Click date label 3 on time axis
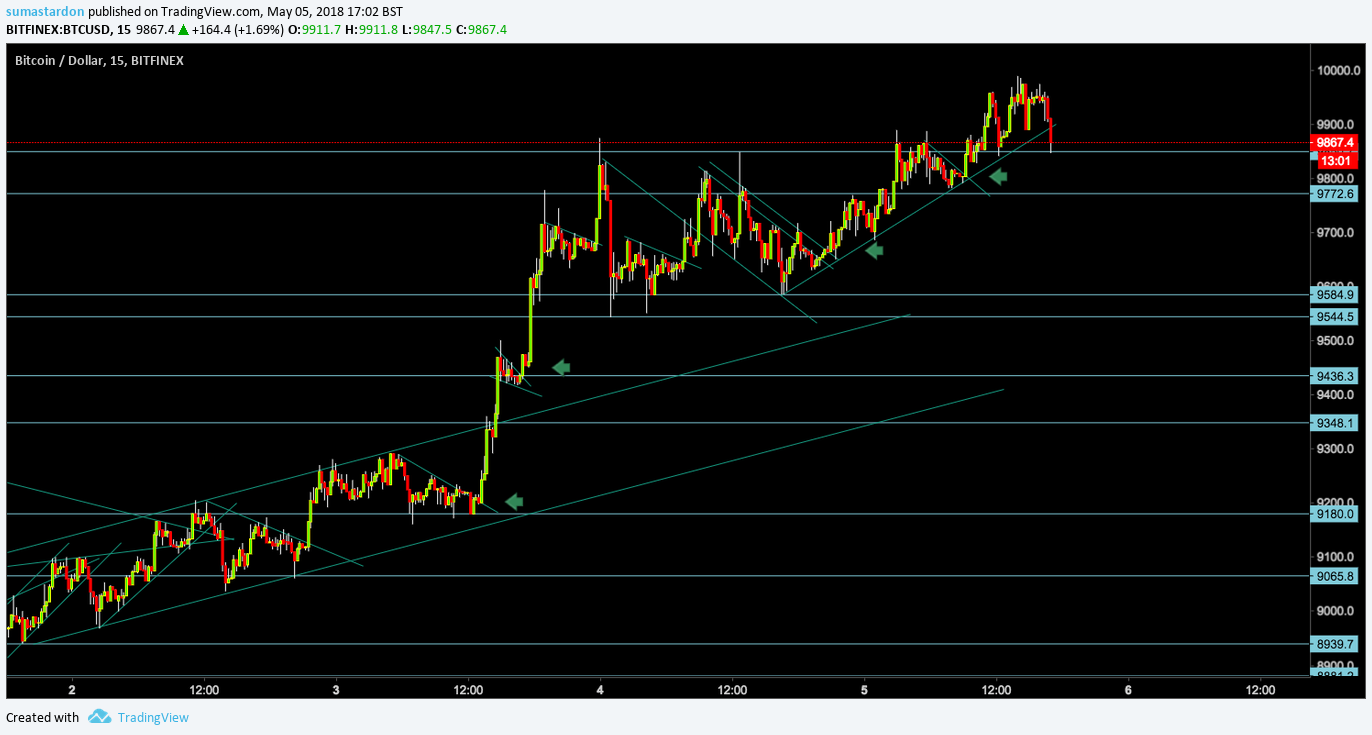The image size is (1372, 735). coord(336,690)
